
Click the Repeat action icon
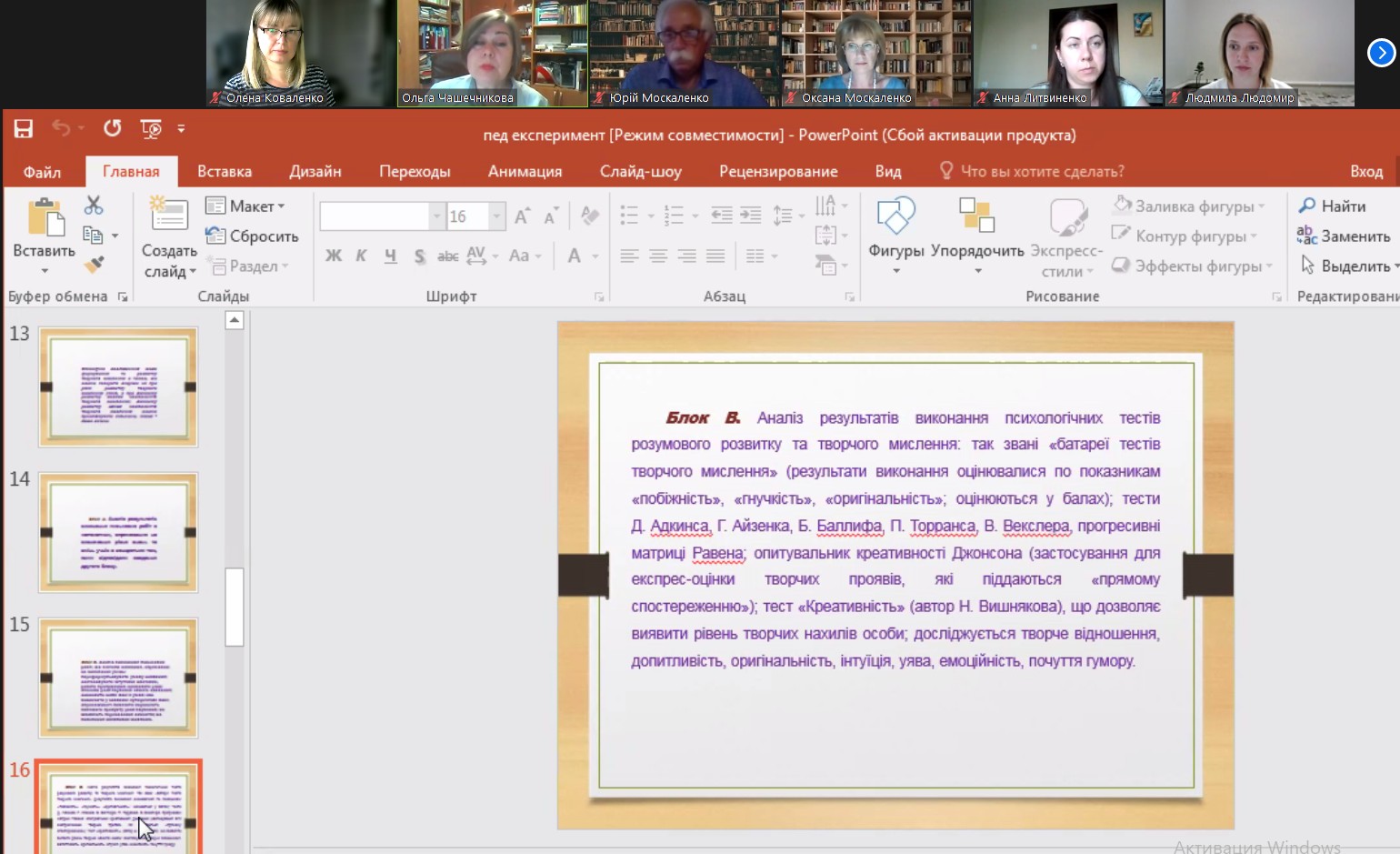pos(112,129)
